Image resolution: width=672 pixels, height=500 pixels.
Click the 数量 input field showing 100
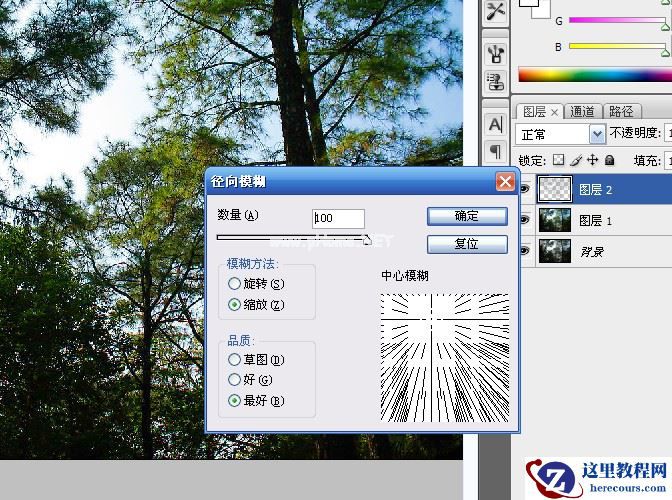[x=339, y=219]
